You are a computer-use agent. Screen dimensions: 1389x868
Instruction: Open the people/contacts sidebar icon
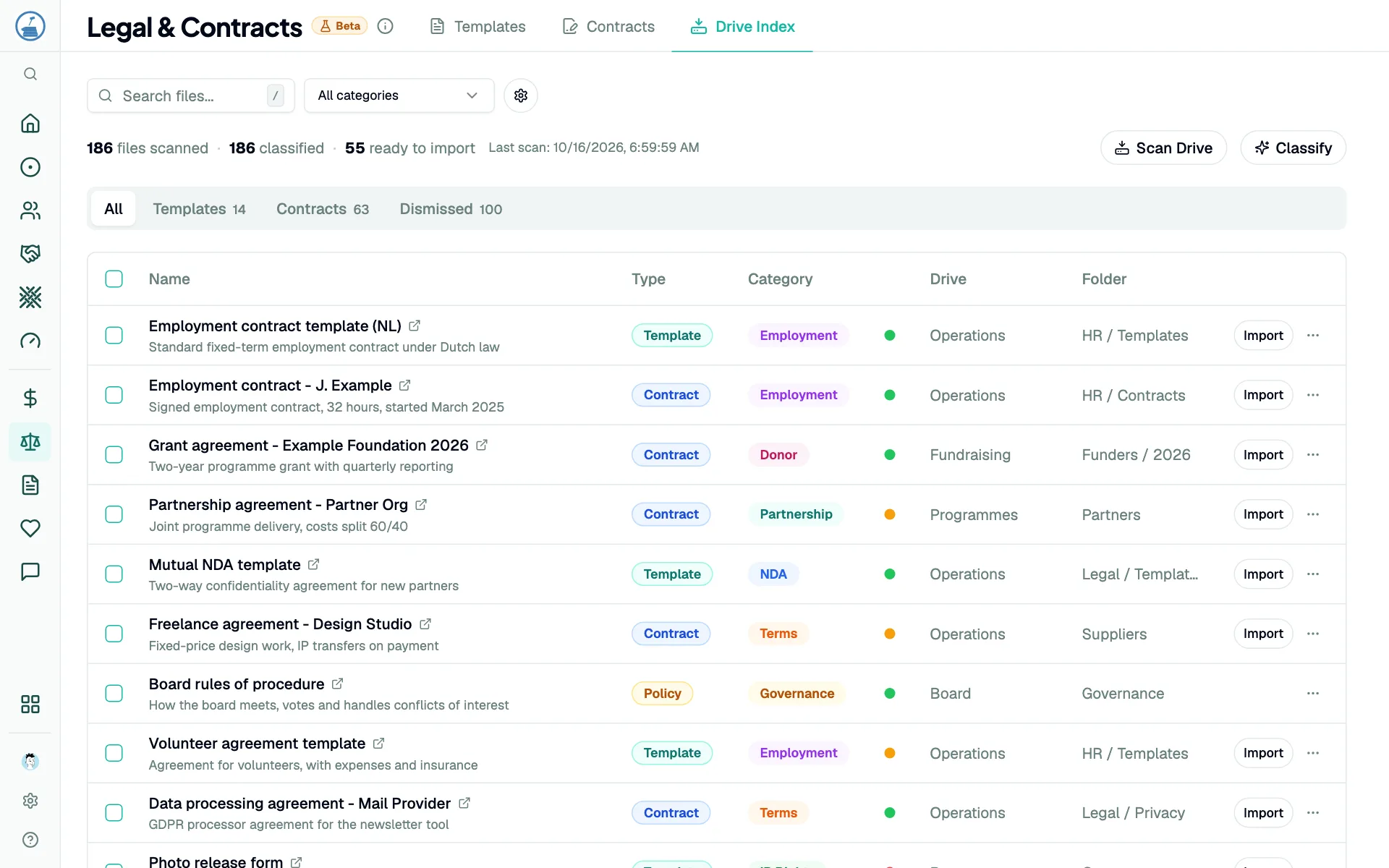coord(30,210)
